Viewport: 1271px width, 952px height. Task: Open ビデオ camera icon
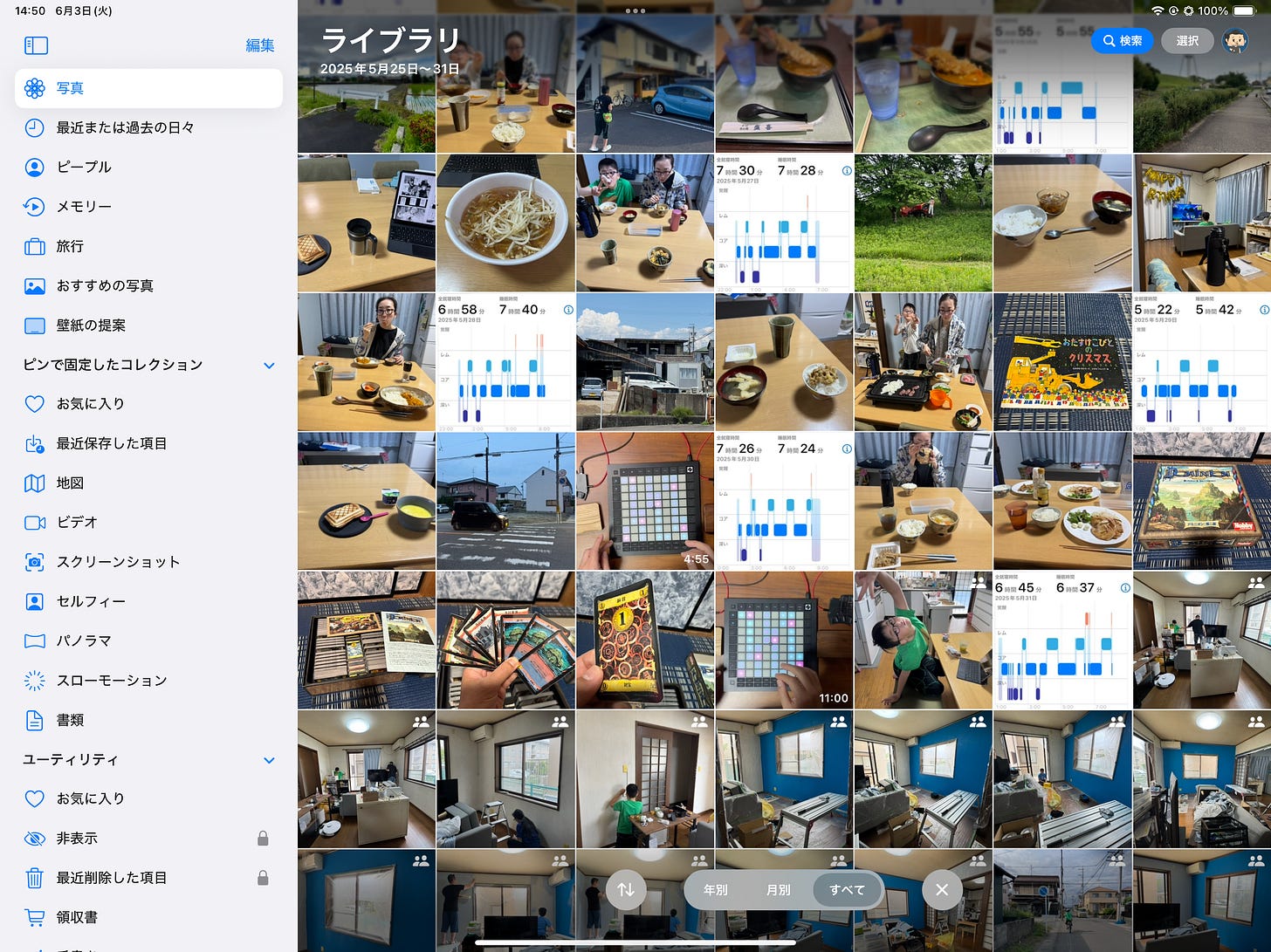(x=34, y=522)
